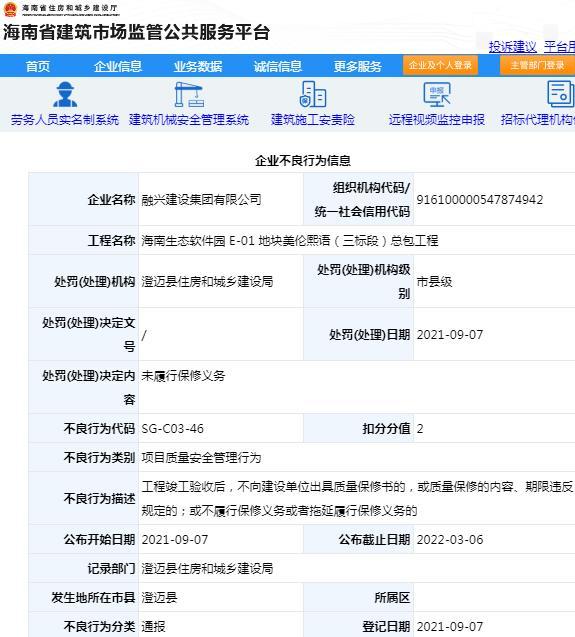Select 澄迈县 in 发生地所在市县 row
Viewport: 575px width, 637px height.
pos(159,598)
